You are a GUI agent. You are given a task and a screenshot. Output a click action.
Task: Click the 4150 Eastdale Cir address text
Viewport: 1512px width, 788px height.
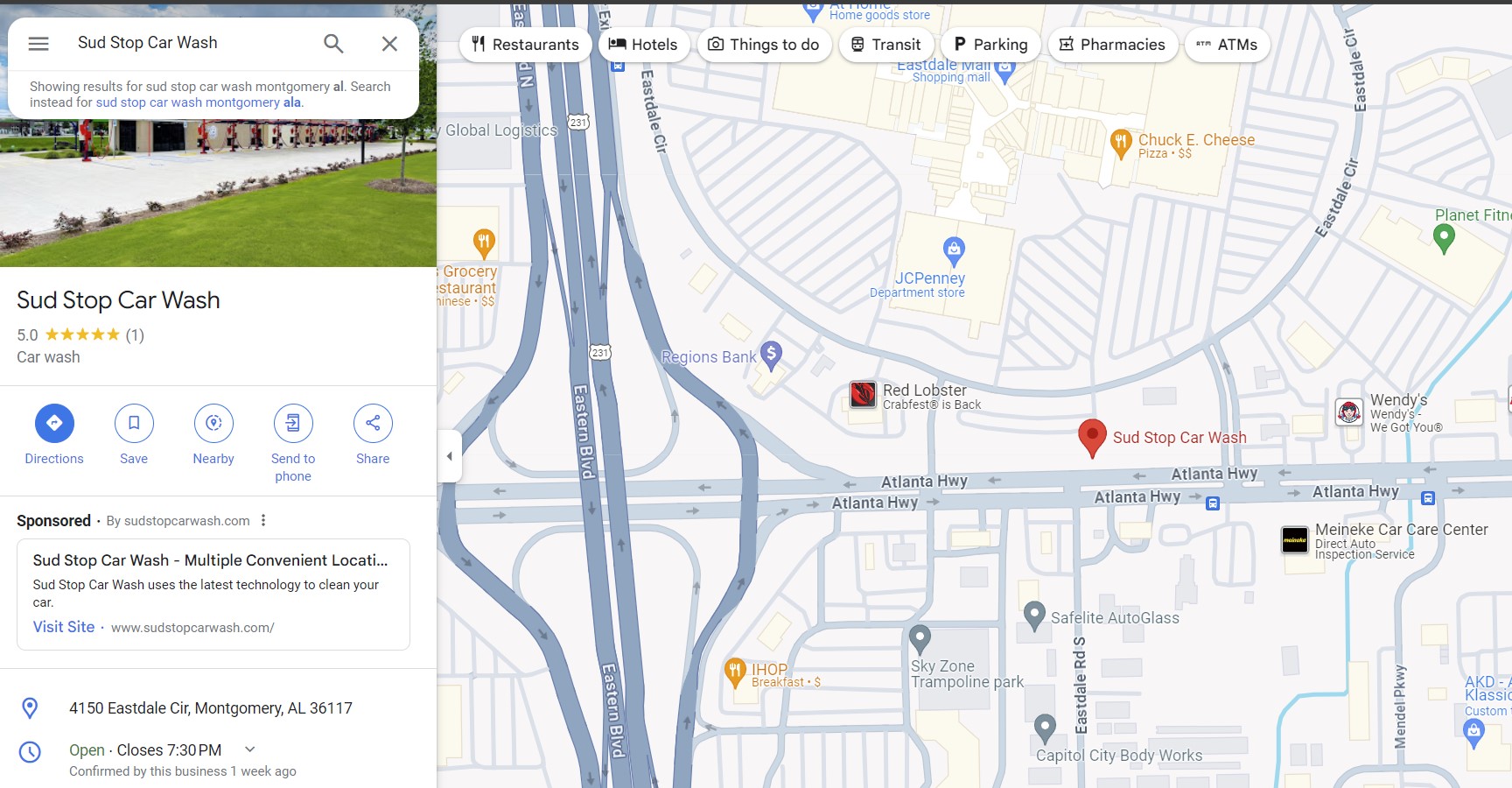point(211,708)
